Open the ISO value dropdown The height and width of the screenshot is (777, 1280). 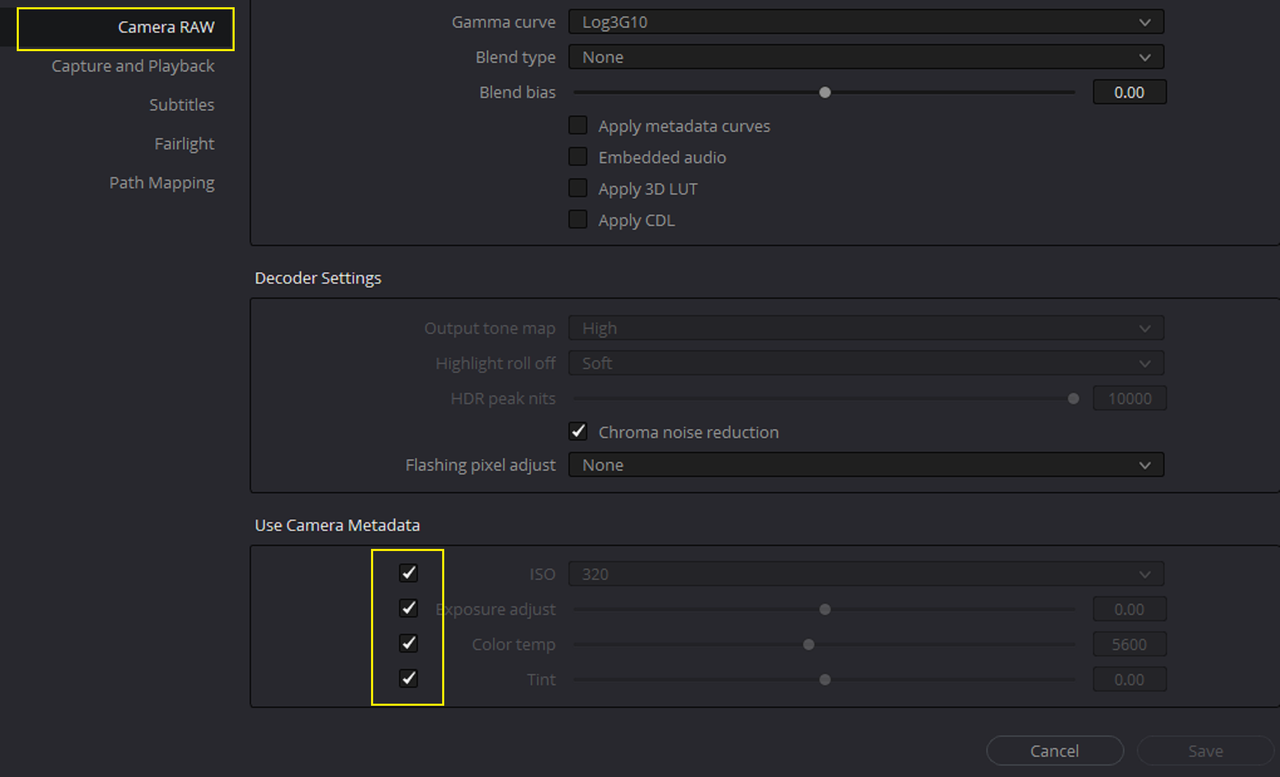(866, 574)
